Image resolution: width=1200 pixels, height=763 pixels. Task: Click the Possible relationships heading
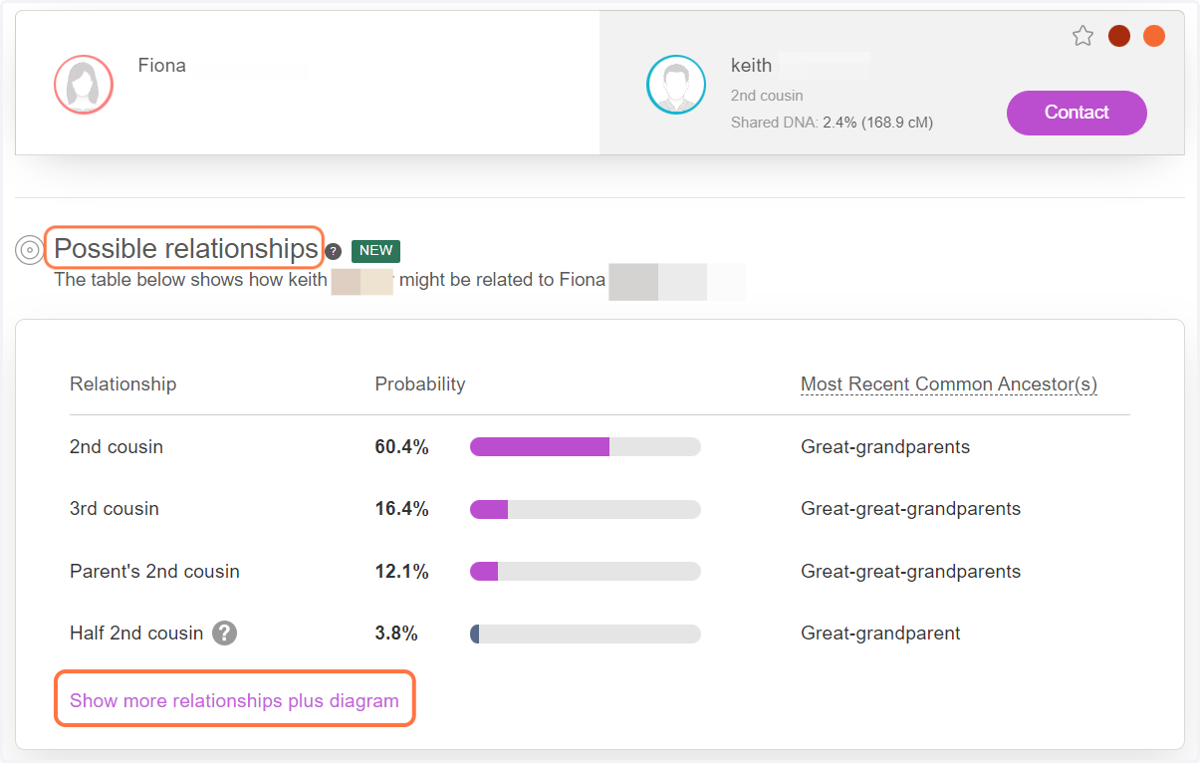[x=186, y=248]
